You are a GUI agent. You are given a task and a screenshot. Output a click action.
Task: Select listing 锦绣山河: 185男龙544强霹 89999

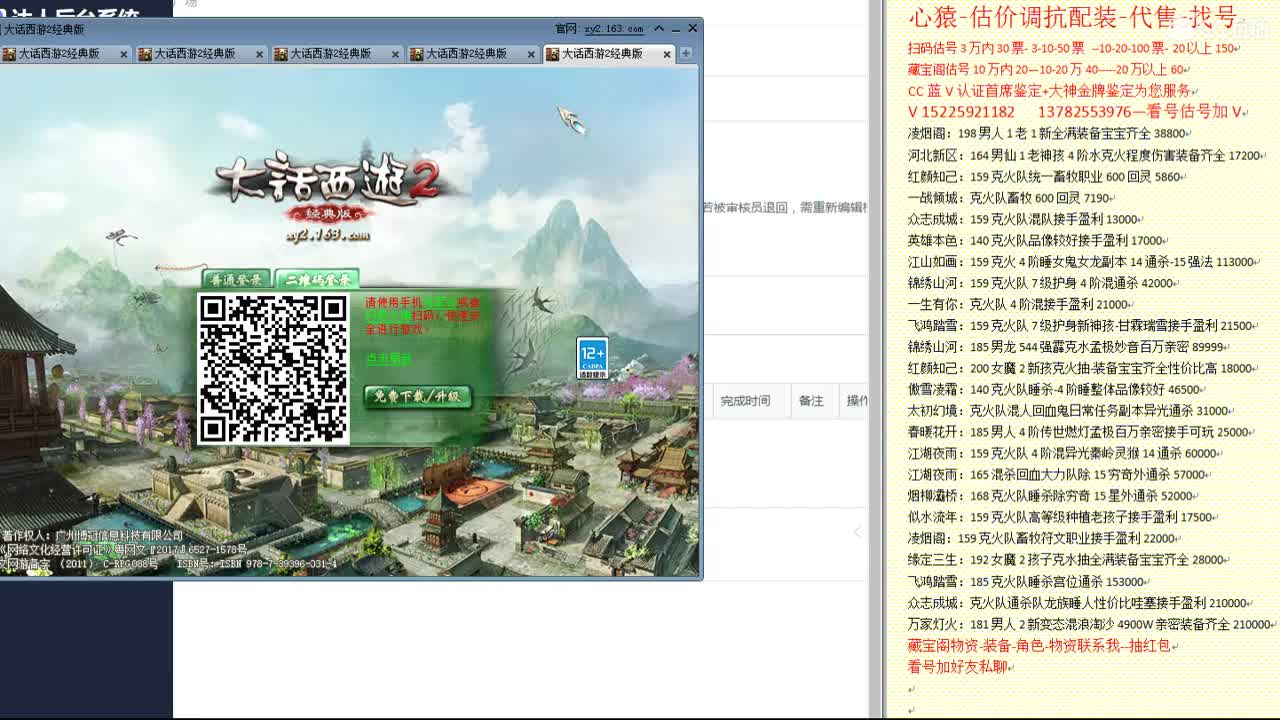tap(1067, 347)
